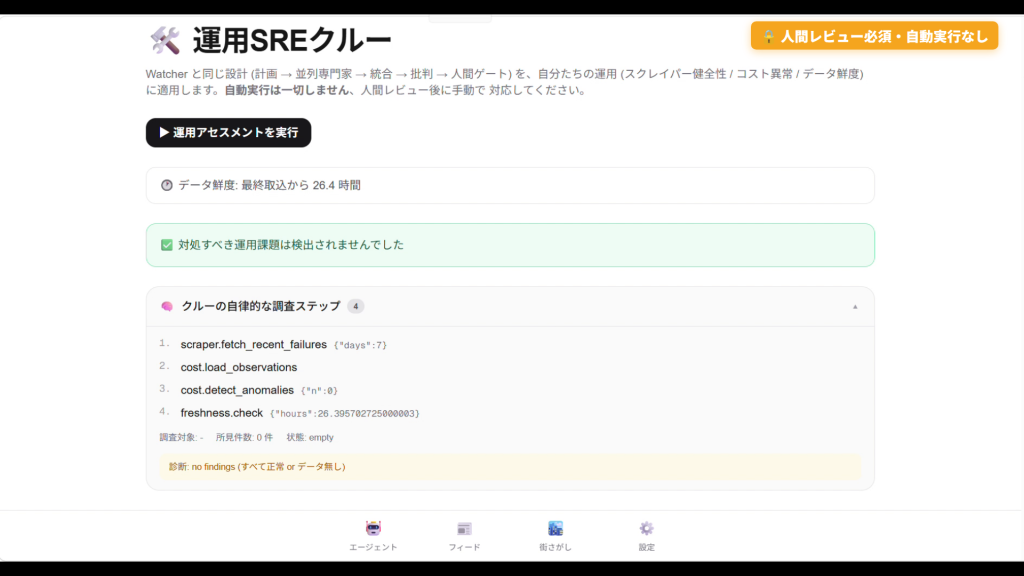Image resolution: width=1024 pixels, height=576 pixels.
Task: Open the 設定 gear icon
Action: point(647,528)
